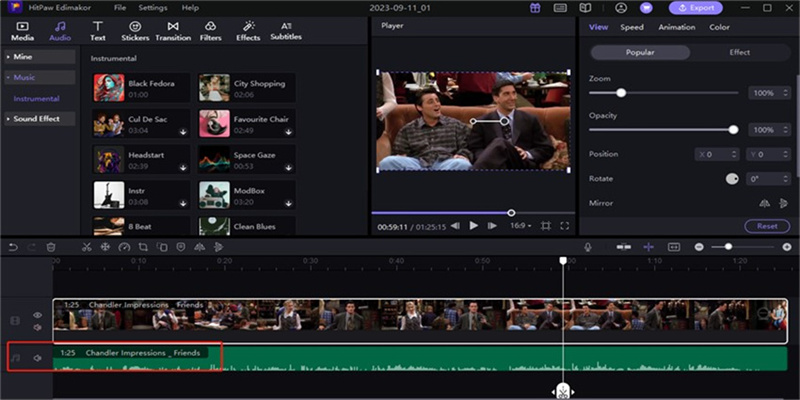
Task: Open the gift icon in title bar
Action: pyautogui.click(x=535, y=8)
